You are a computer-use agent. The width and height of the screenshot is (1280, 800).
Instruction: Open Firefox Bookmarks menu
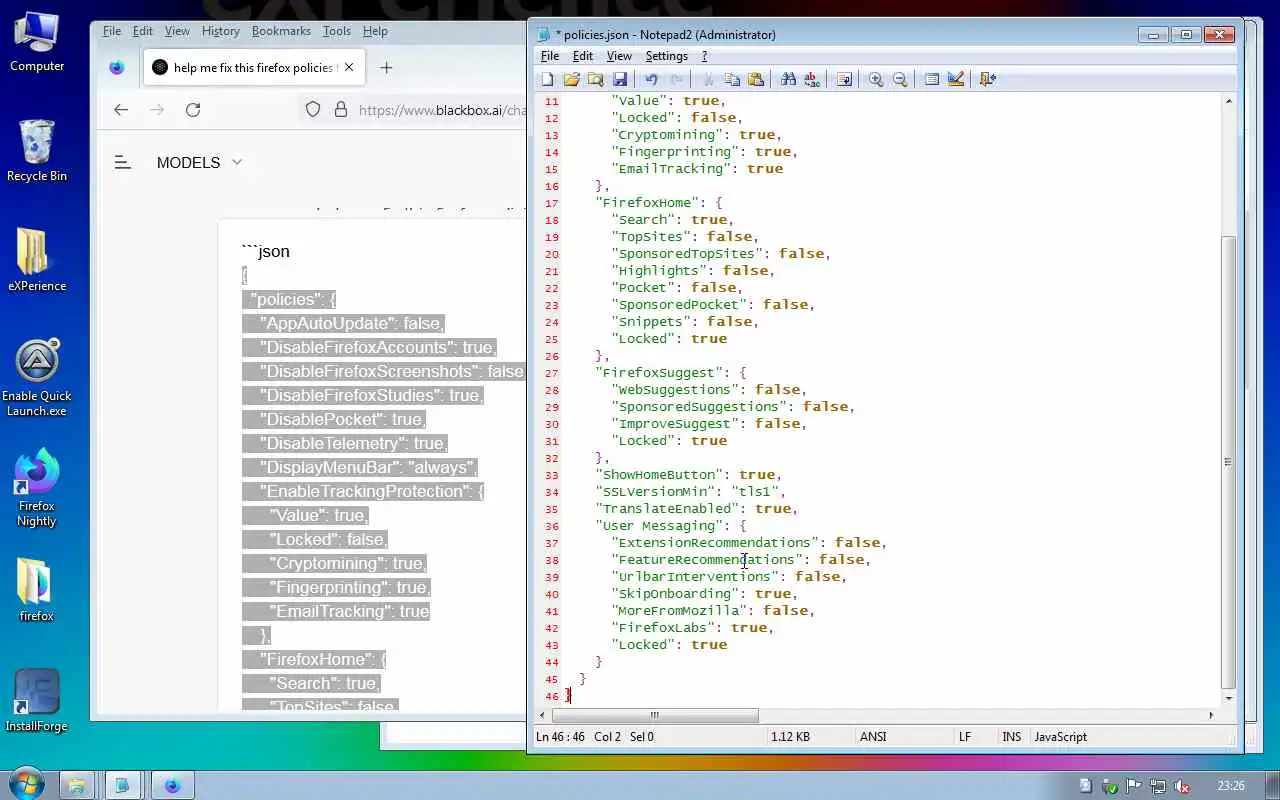point(281,31)
